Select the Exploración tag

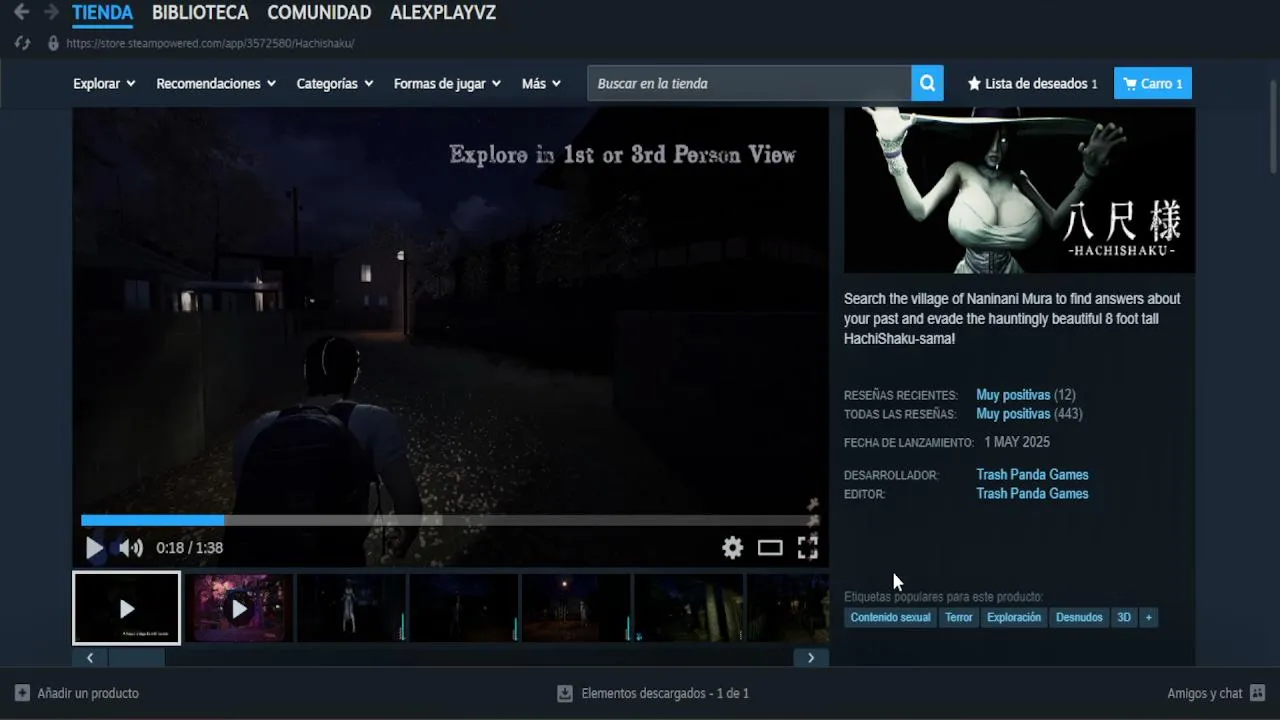click(1014, 618)
